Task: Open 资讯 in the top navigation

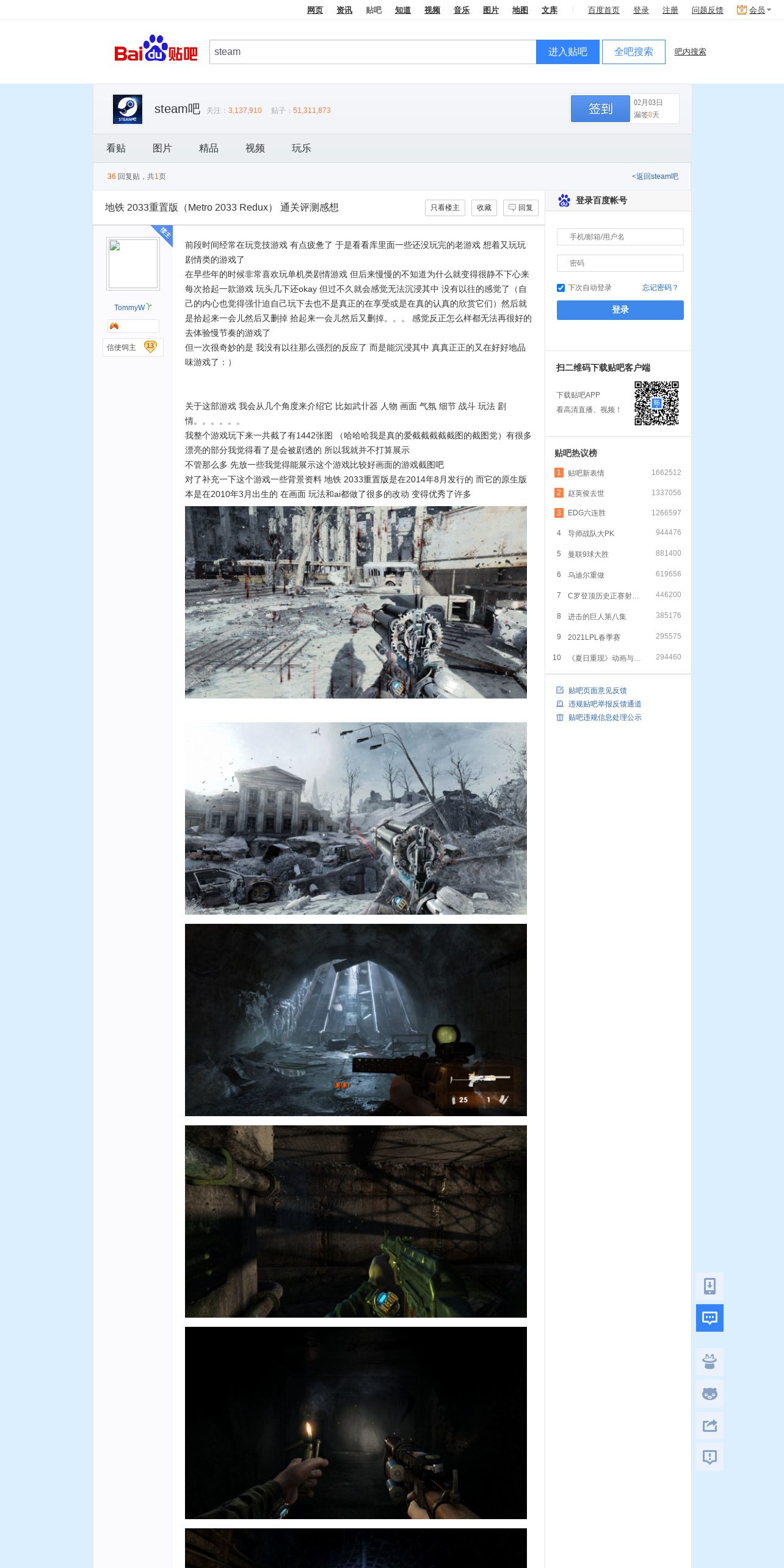Action: point(344,10)
